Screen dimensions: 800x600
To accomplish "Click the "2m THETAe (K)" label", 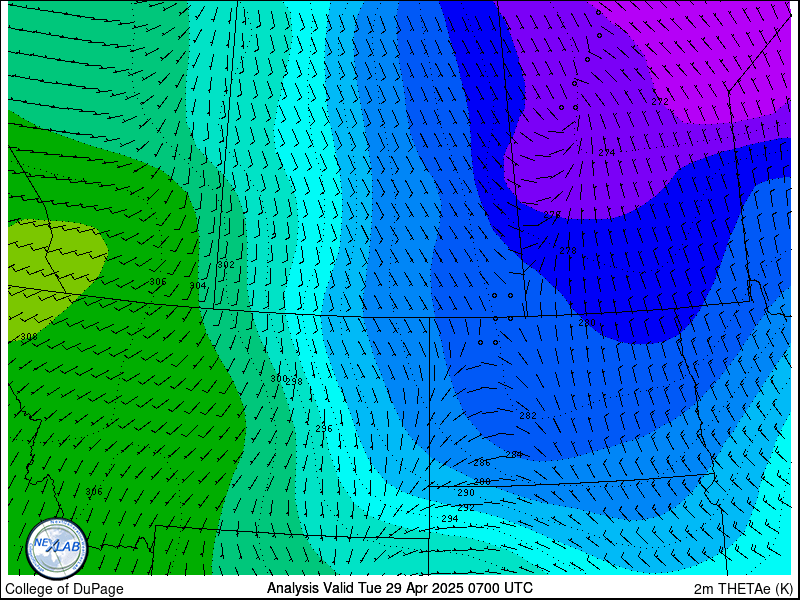I will pyautogui.click(x=743, y=588).
